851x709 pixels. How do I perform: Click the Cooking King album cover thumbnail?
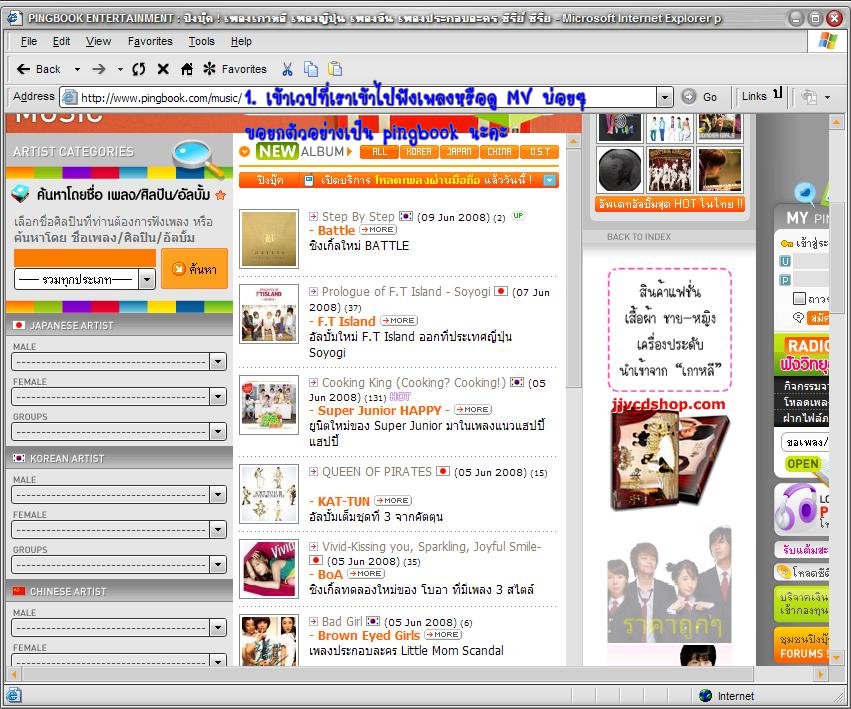(x=269, y=405)
